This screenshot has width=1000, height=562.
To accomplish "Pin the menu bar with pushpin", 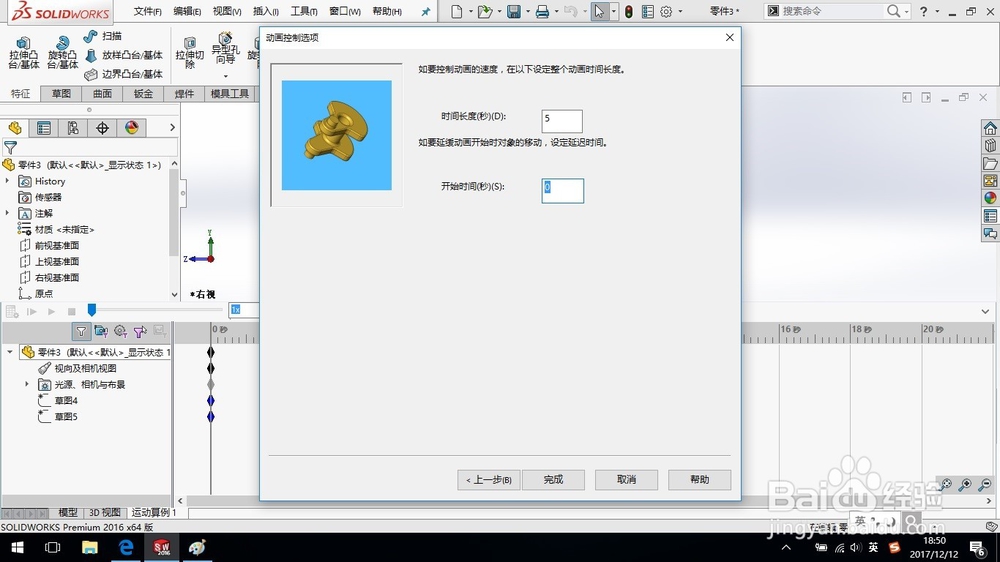I will 425,11.
